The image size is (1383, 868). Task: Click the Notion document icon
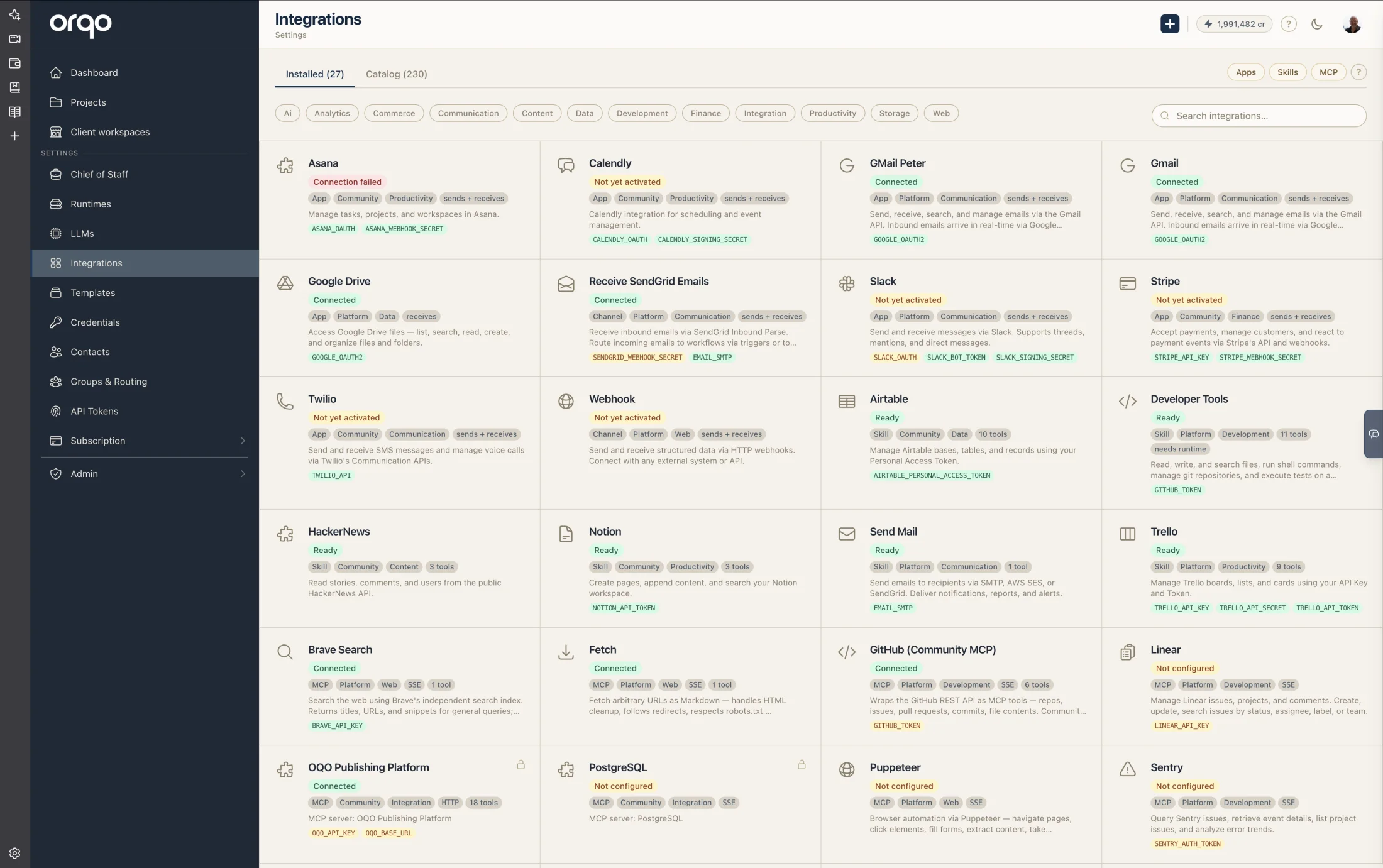pos(566,534)
